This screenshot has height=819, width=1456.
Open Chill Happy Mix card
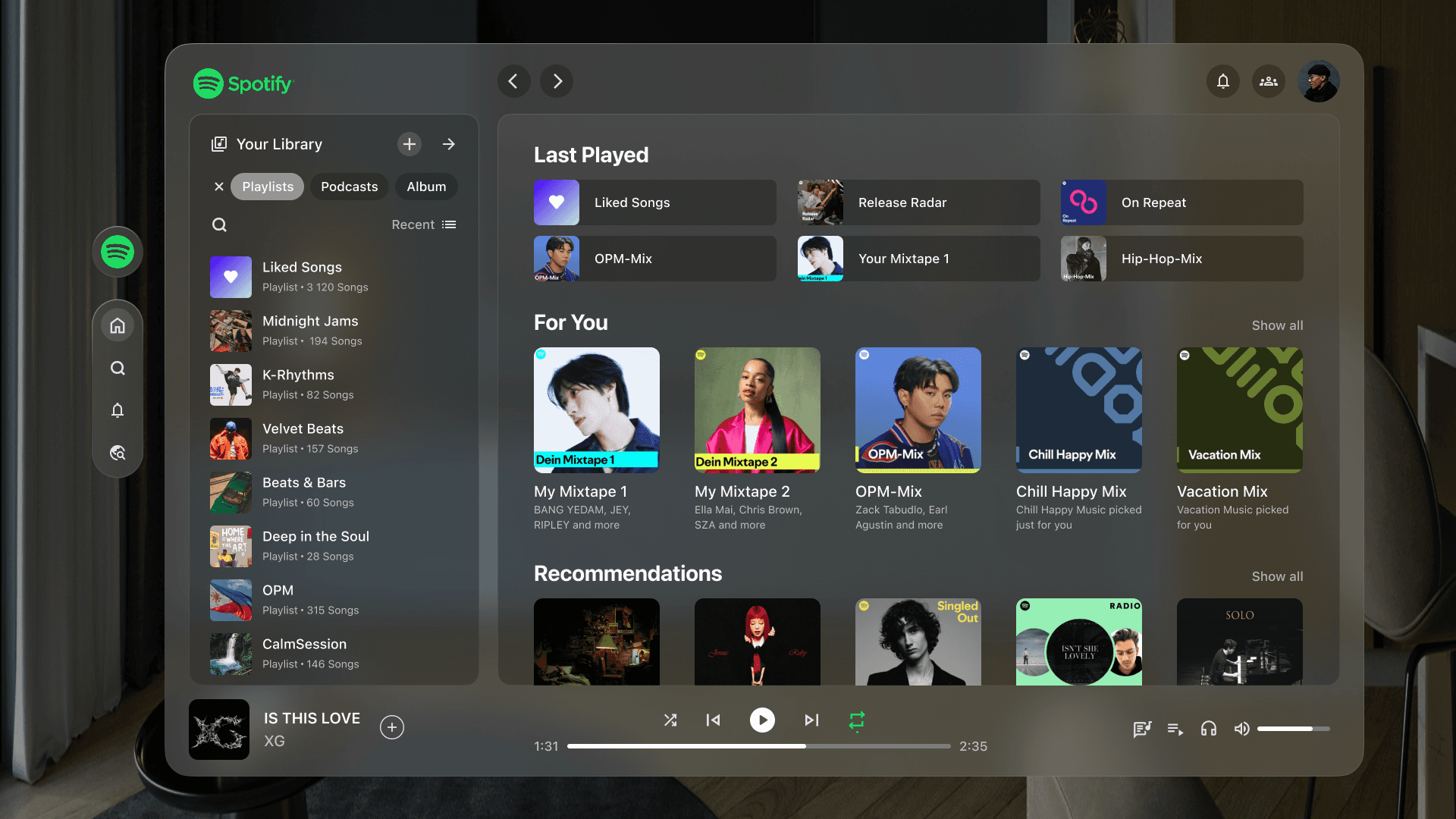[1079, 440]
